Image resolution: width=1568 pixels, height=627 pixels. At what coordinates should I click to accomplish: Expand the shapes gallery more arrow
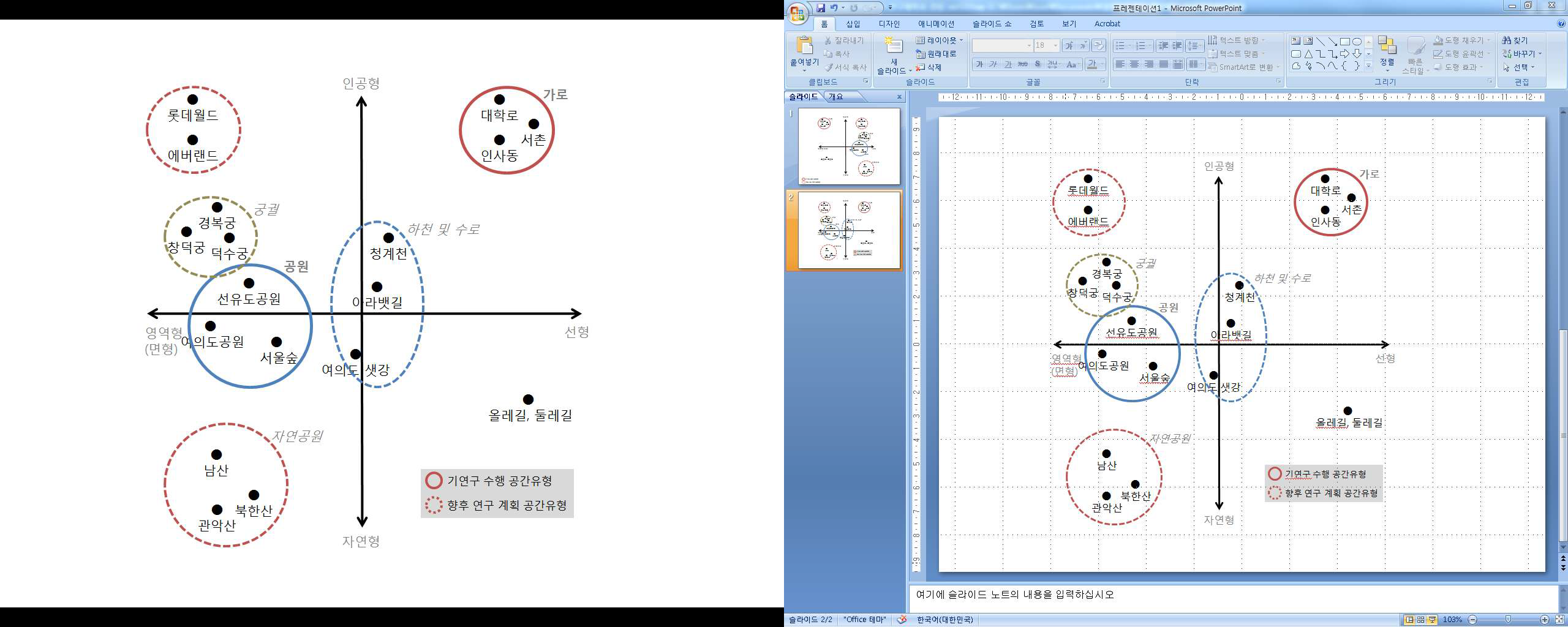click(x=1368, y=66)
